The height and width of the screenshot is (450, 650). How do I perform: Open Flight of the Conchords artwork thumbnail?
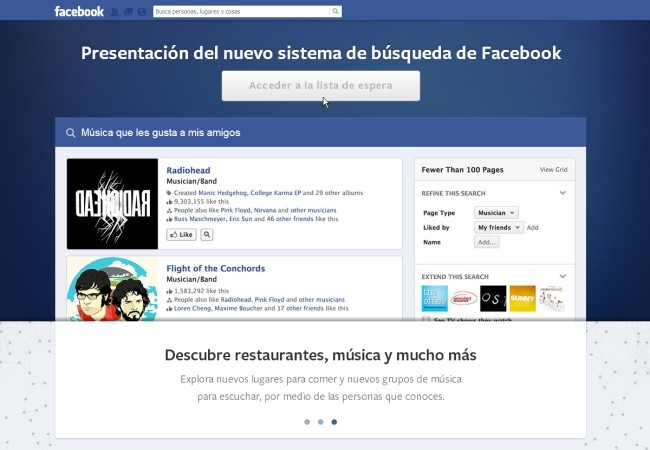112,289
